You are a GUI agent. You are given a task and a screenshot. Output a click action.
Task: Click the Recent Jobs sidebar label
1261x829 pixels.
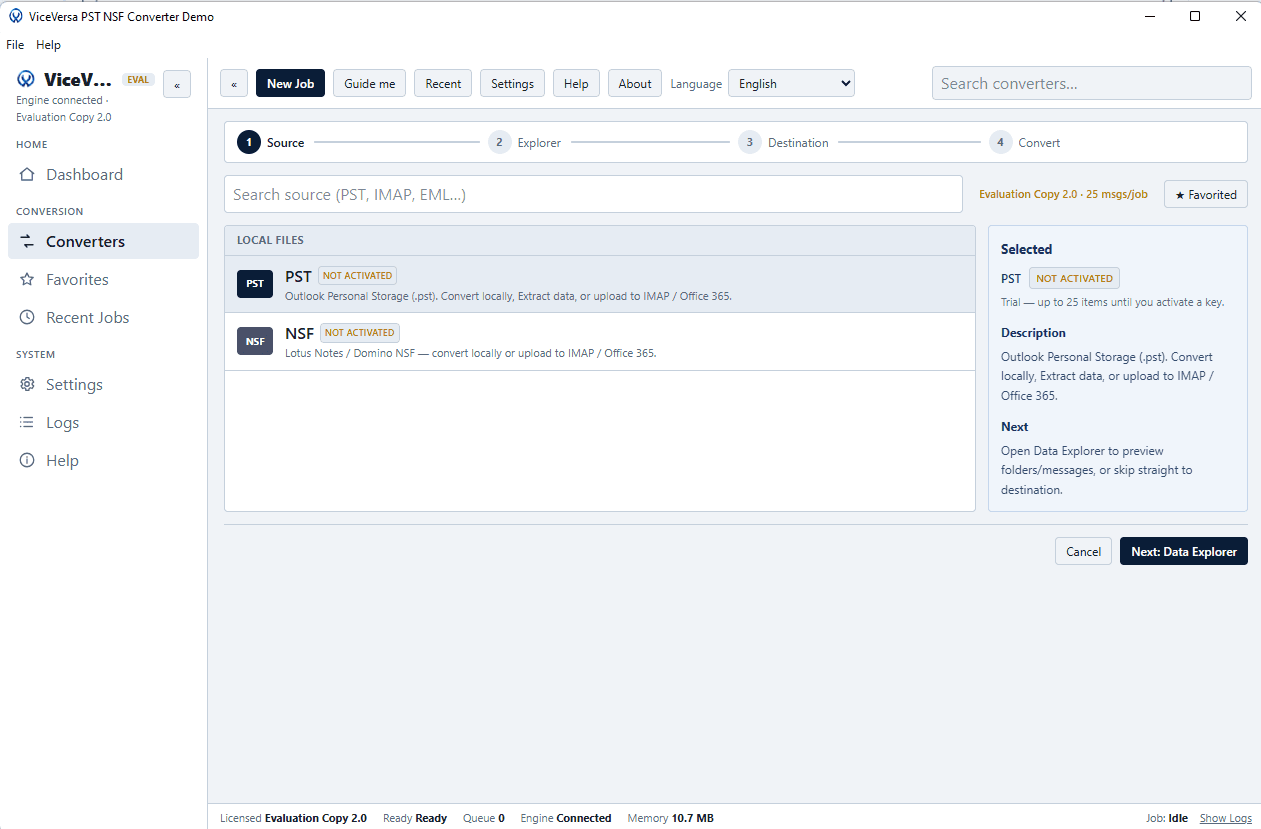(88, 318)
